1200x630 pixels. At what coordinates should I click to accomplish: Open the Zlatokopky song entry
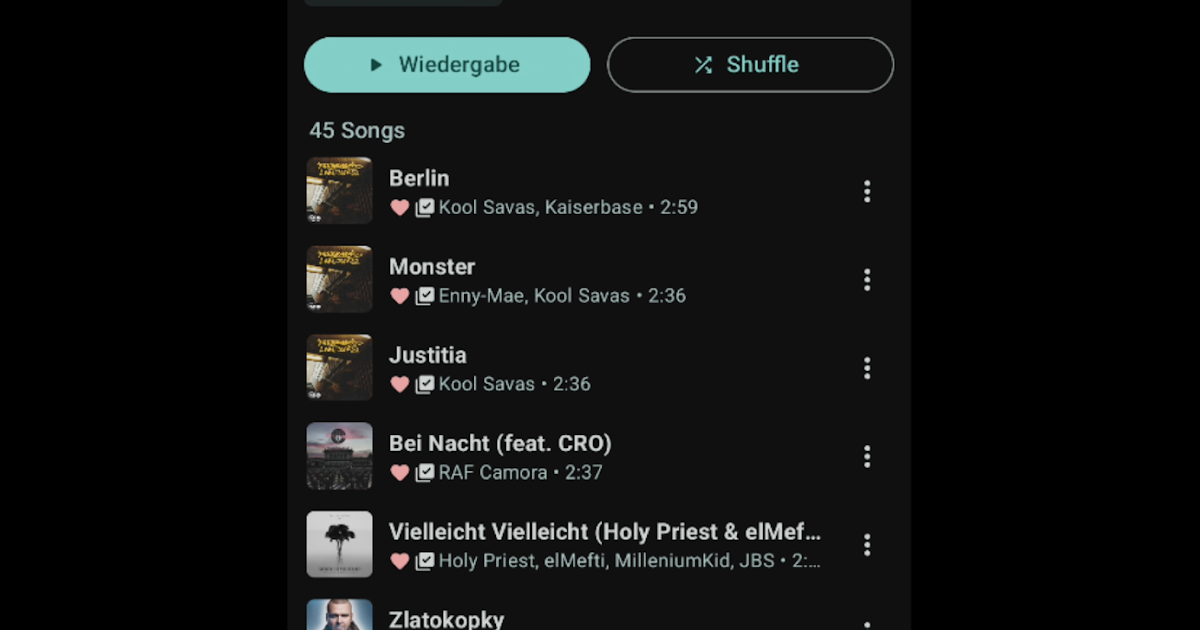point(446,619)
